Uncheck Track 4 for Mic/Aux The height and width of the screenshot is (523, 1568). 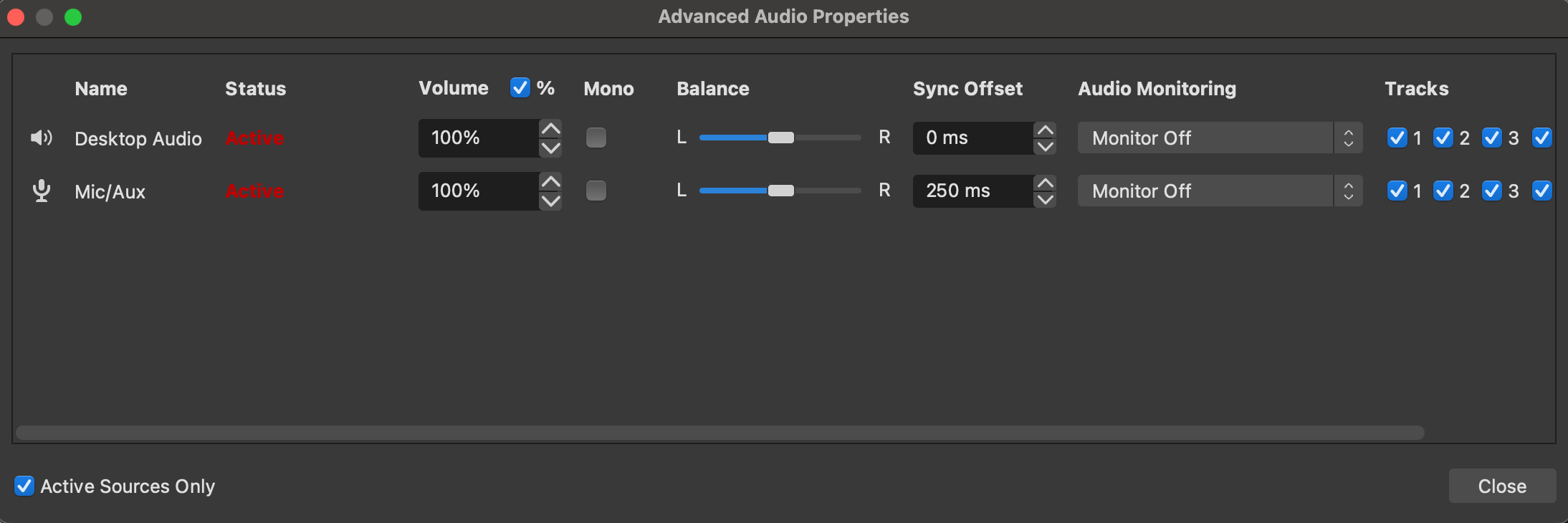1542,191
